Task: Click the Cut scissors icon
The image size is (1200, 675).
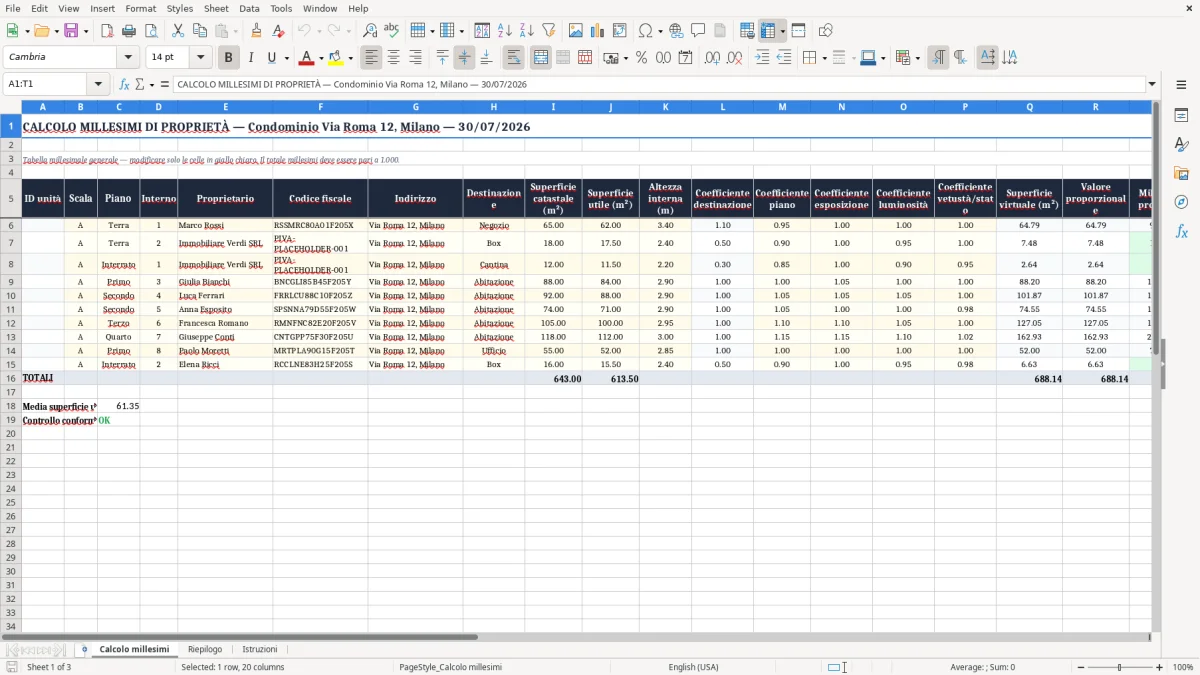Action: point(178,31)
